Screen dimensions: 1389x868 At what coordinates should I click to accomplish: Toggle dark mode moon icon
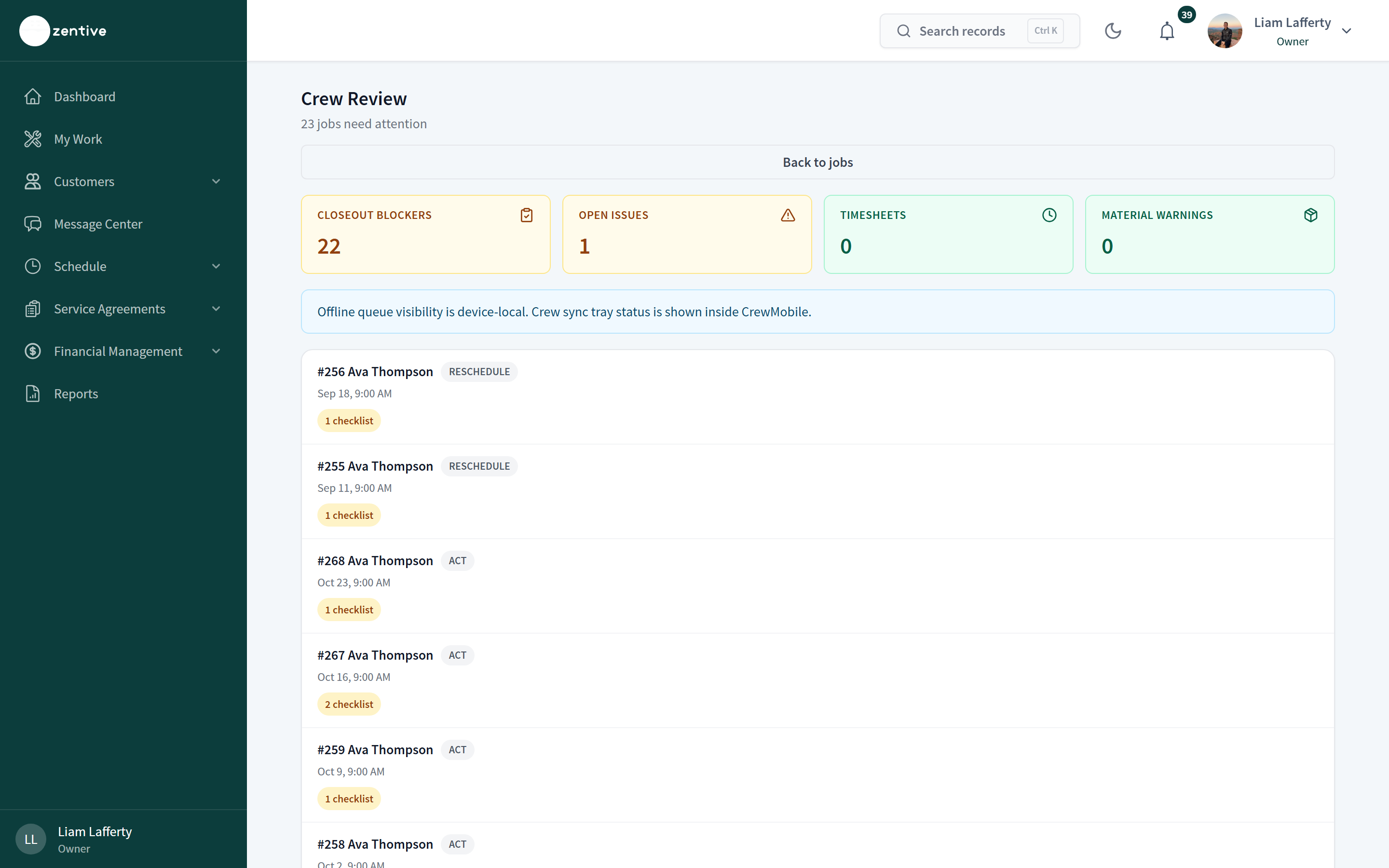click(1113, 31)
